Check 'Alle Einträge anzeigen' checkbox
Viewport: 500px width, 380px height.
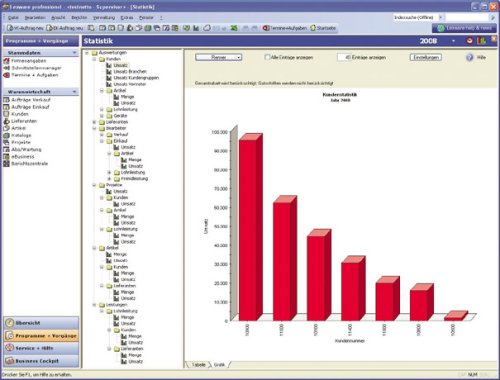pos(267,57)
